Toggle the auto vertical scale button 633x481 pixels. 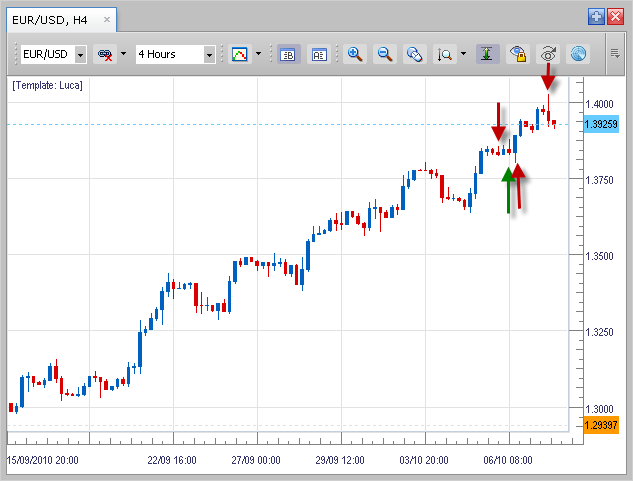487,54
